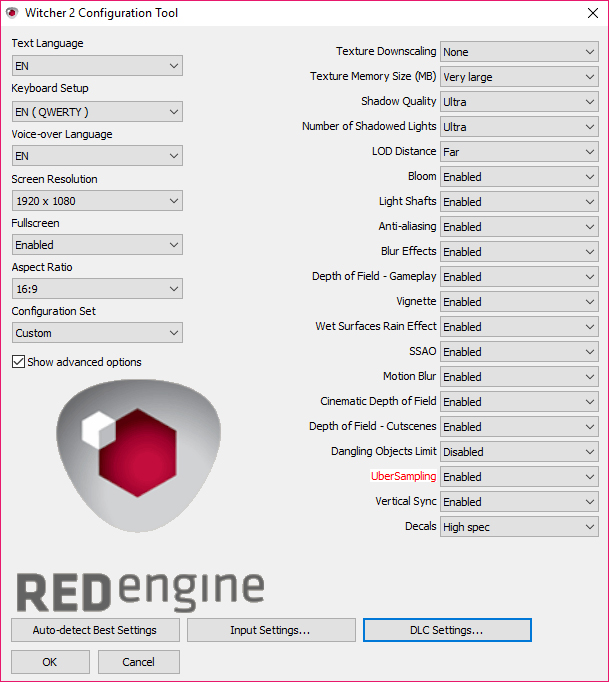Open the Texture Downscaling dropdown
Image resolution: width=609 pixels, height=682 pixels.
[x=519, y=52]
